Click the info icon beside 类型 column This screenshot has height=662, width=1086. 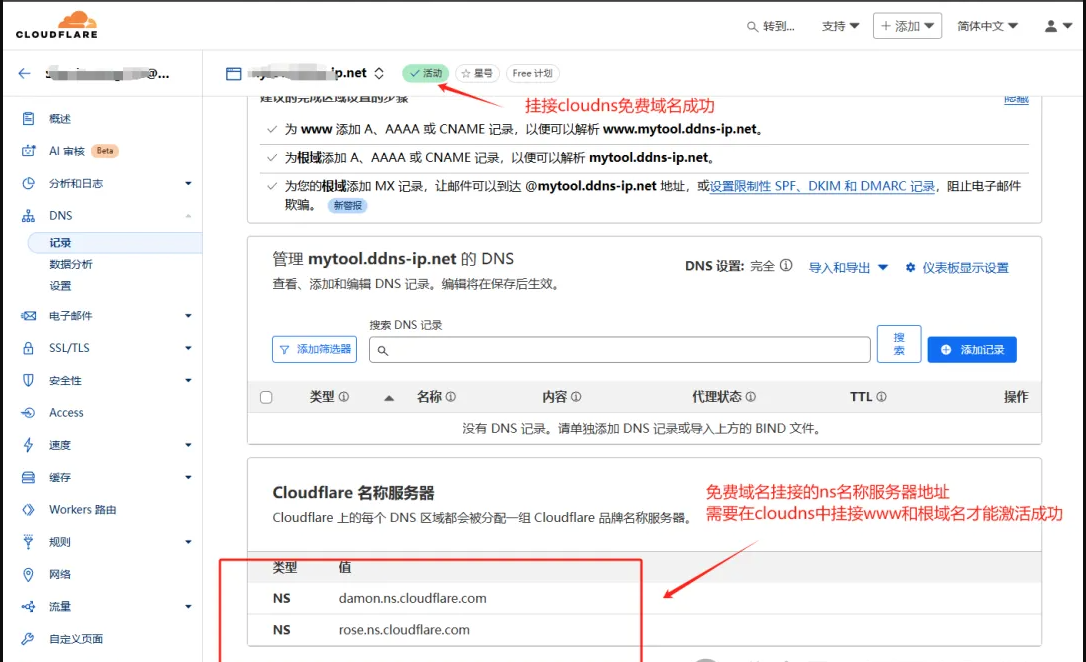pyautogui.click(x=344, y=397)
